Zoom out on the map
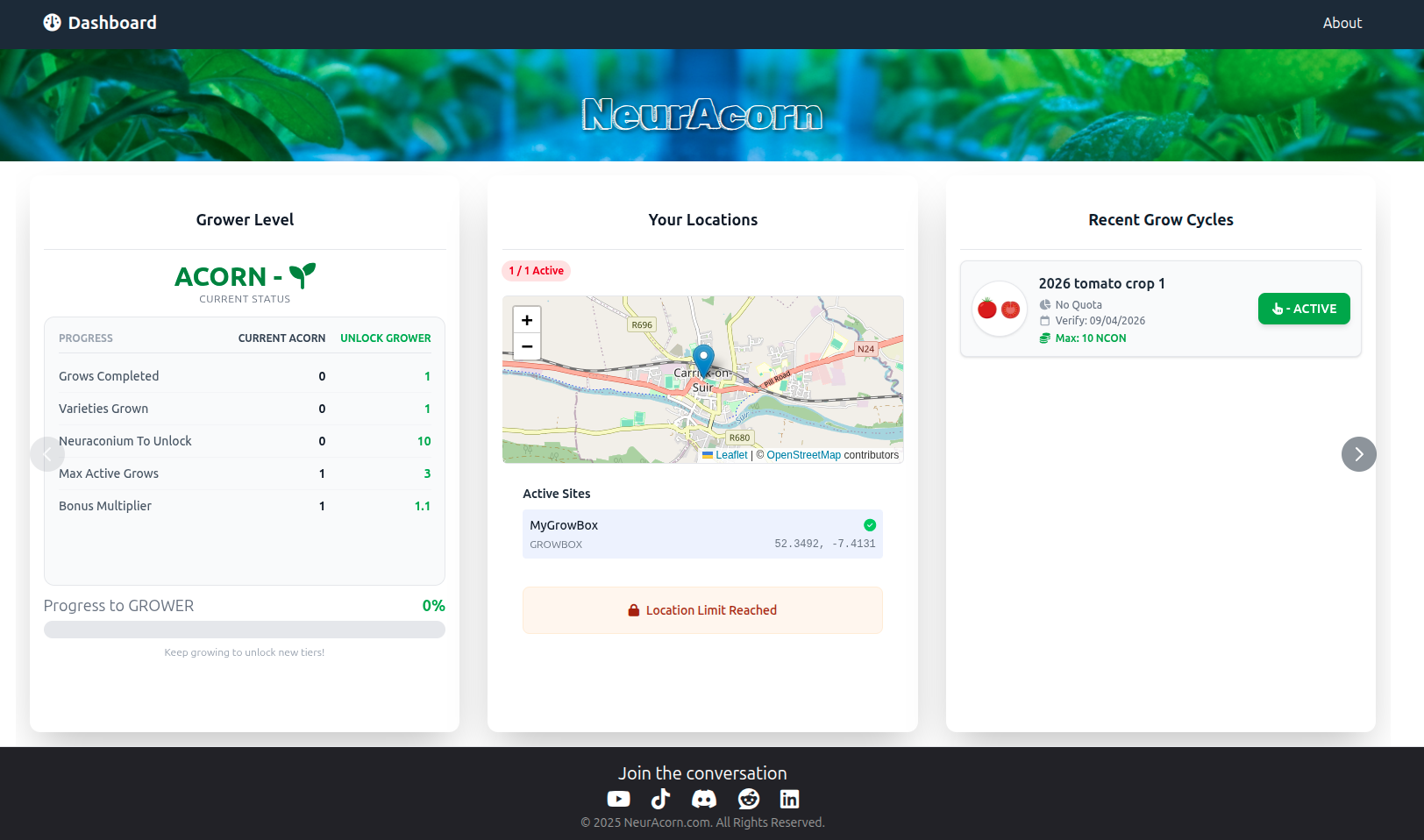Screen dimensions: 1424x840 [527, 346]
